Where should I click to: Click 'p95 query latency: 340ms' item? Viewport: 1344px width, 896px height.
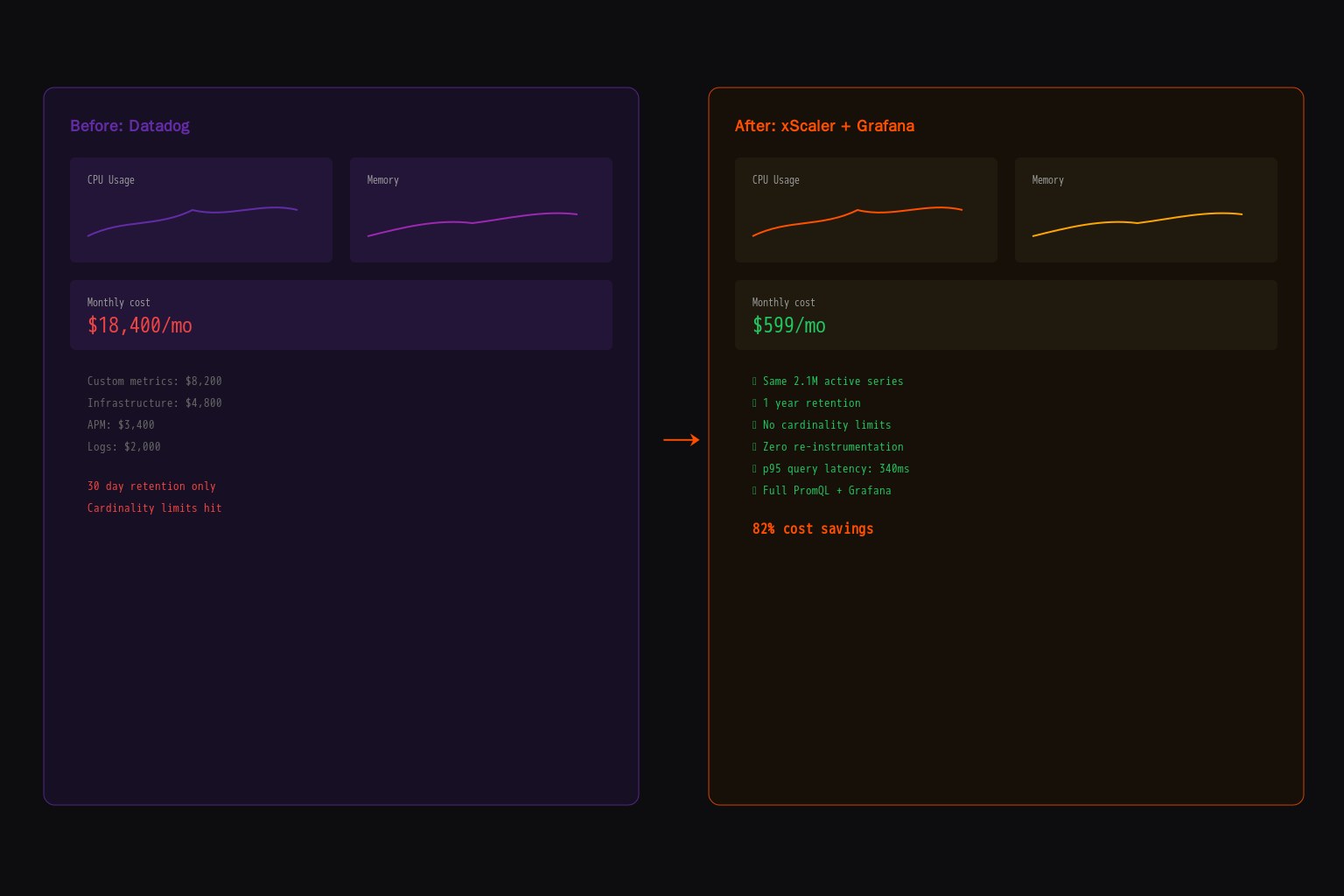point(831,469)
